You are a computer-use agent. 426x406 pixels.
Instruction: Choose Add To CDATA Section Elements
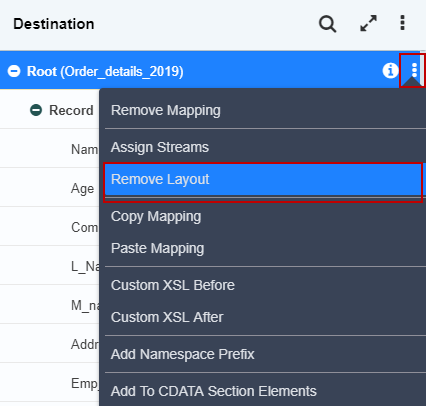[263, 391]
